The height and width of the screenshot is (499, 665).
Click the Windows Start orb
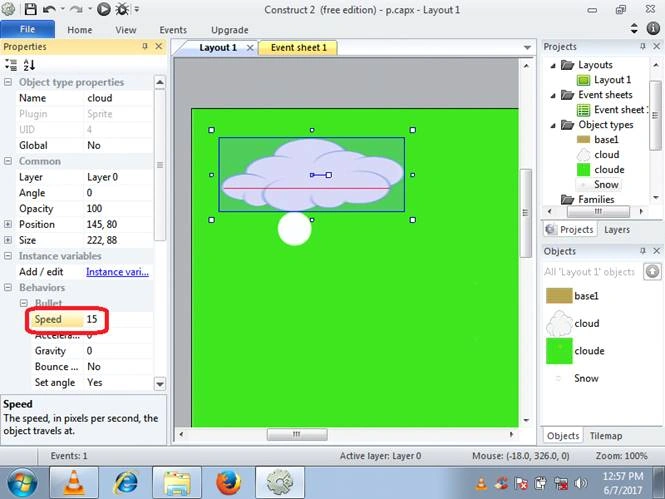[x=22, y=482]
